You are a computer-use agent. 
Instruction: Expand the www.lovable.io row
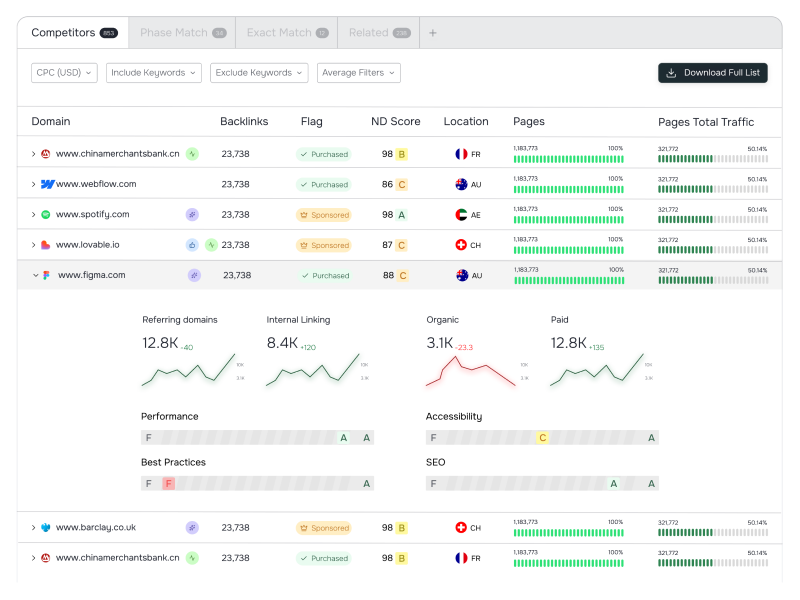(34, 245)
